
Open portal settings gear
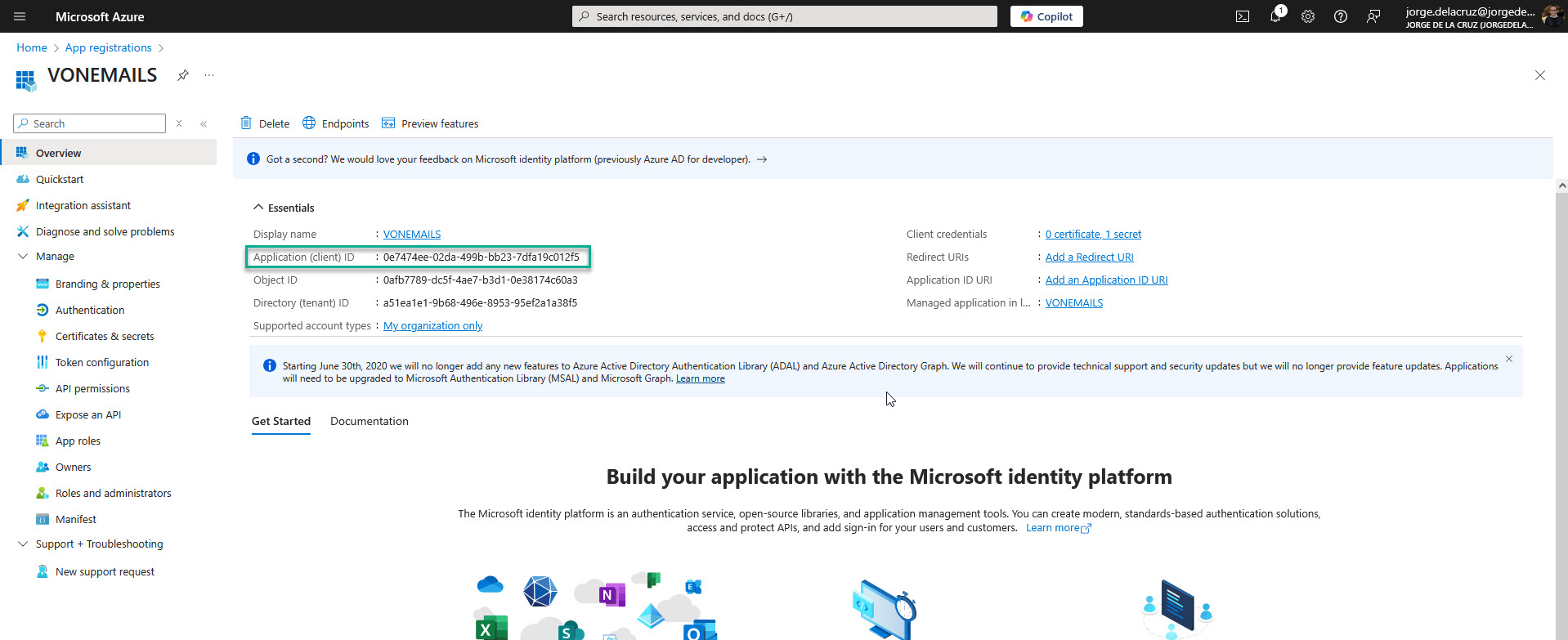1308,16
